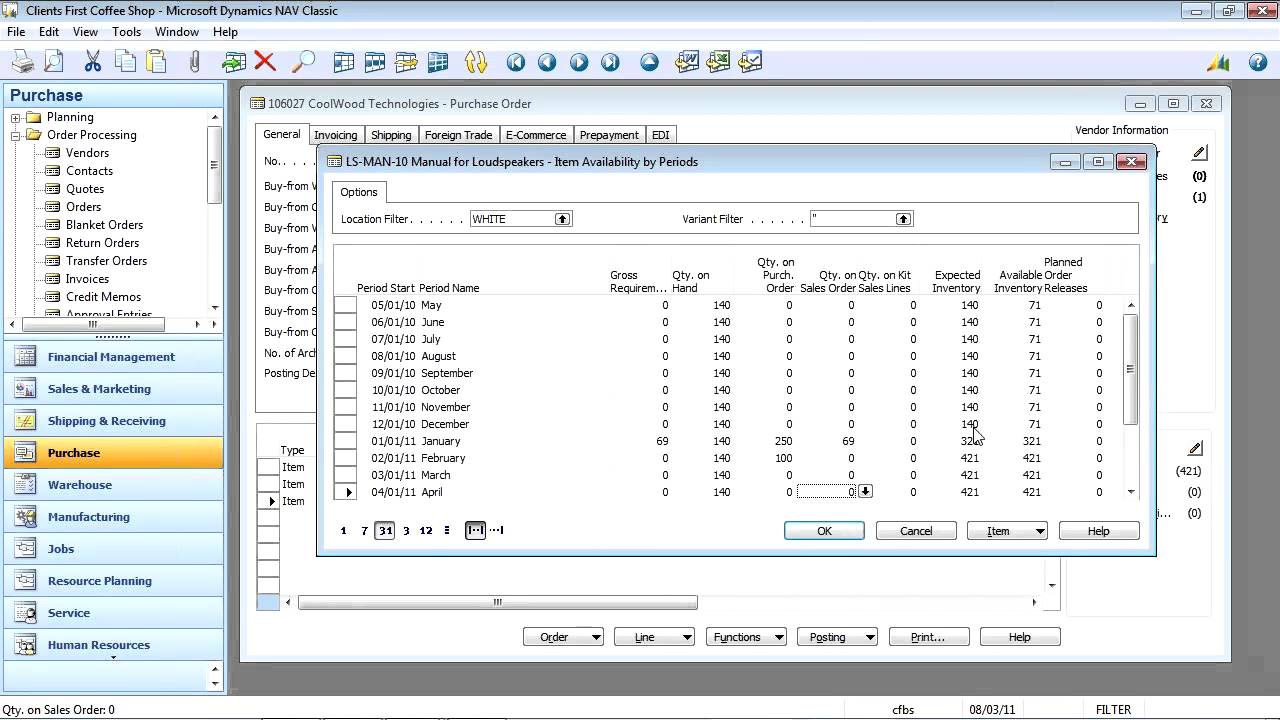Click upper pencil icon in Purchase Order window
This screenshot has height=720, width=1280.
1199,153
